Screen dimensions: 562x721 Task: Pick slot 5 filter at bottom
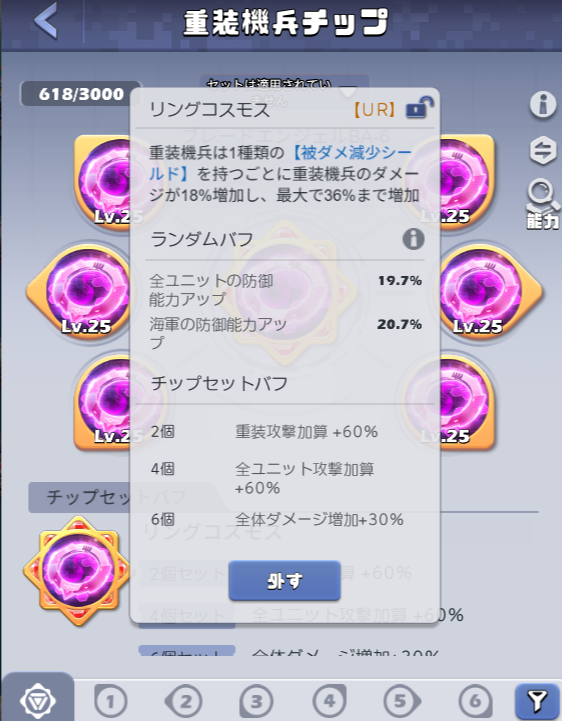(402, 702)
